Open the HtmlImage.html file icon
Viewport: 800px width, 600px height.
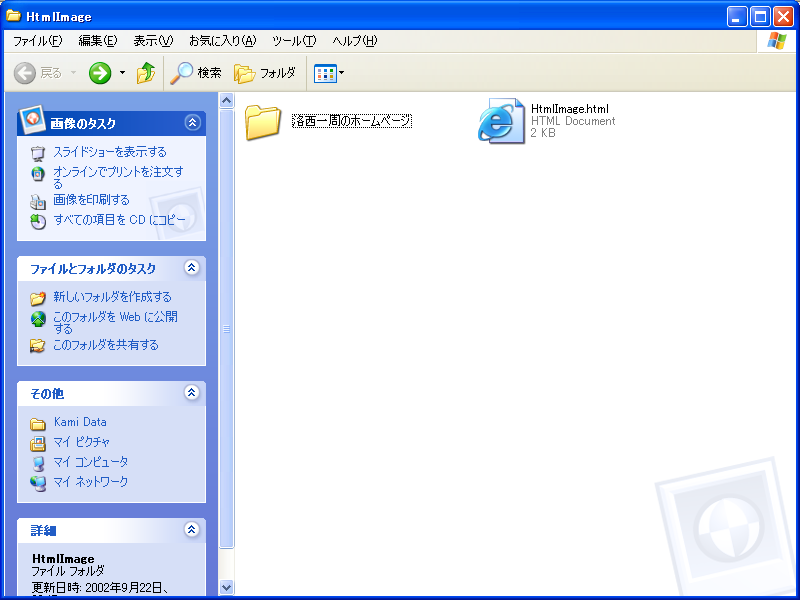(501, 121)
